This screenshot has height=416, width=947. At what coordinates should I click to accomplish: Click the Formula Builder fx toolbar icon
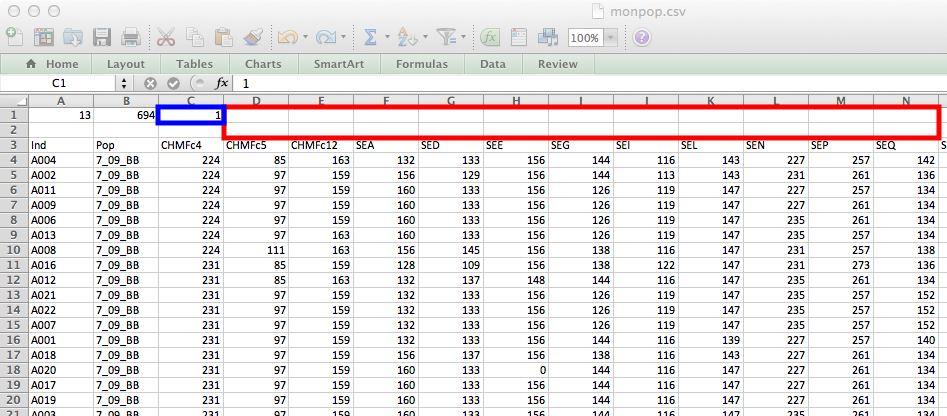click(x=490, y=37)
